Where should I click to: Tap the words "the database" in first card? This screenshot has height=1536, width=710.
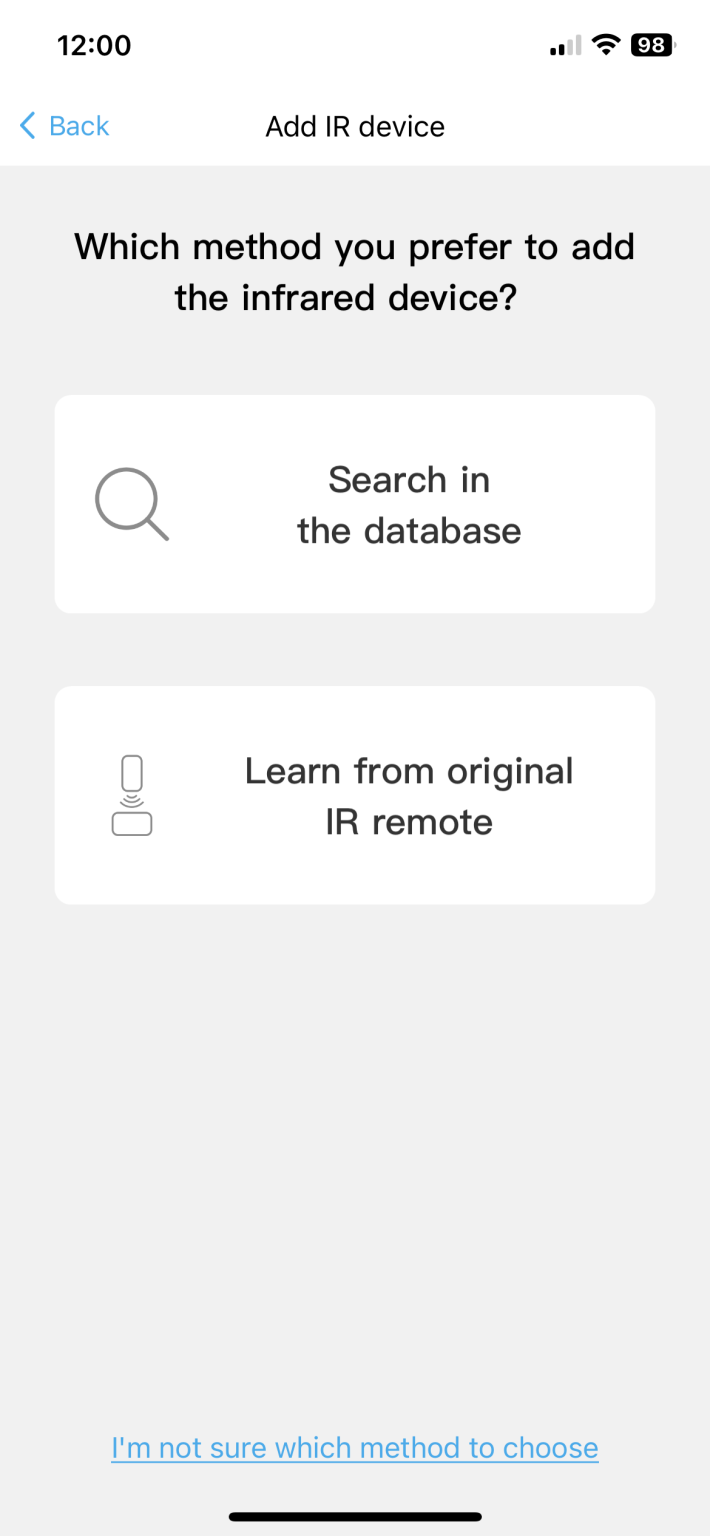click(x=409, y=531)
